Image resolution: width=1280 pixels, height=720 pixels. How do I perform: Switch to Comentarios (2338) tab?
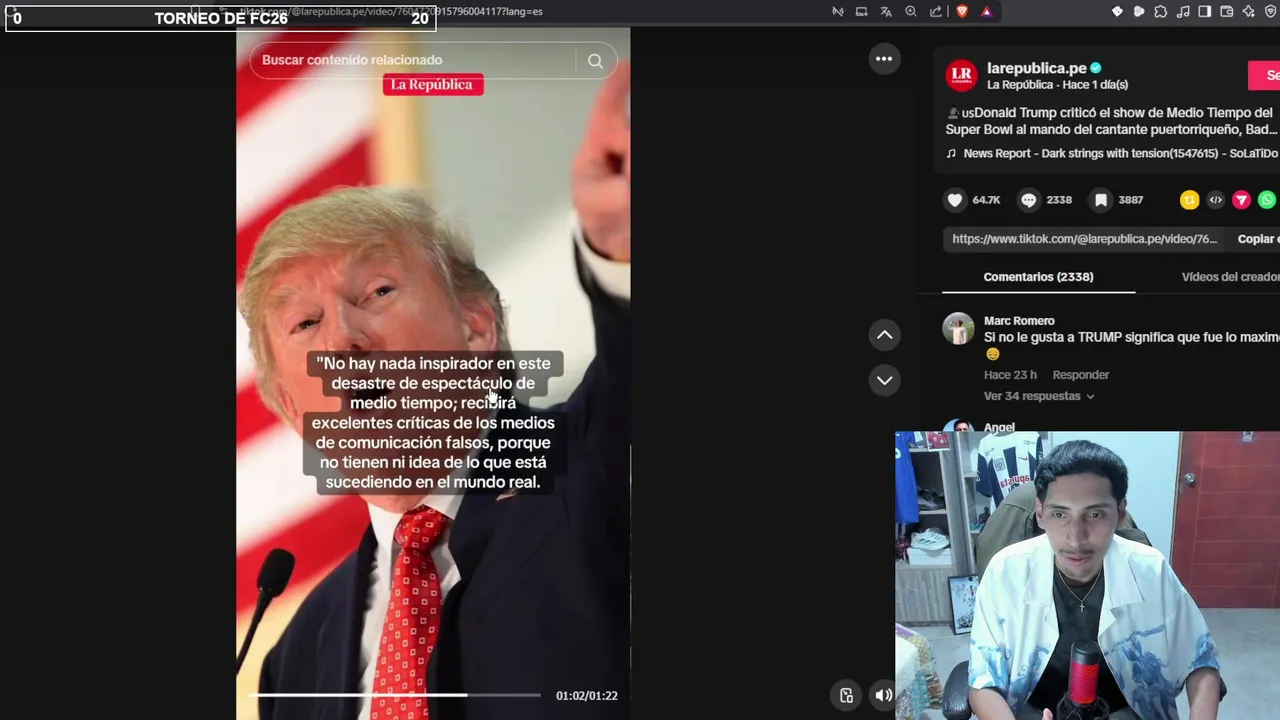(1038, 277)
